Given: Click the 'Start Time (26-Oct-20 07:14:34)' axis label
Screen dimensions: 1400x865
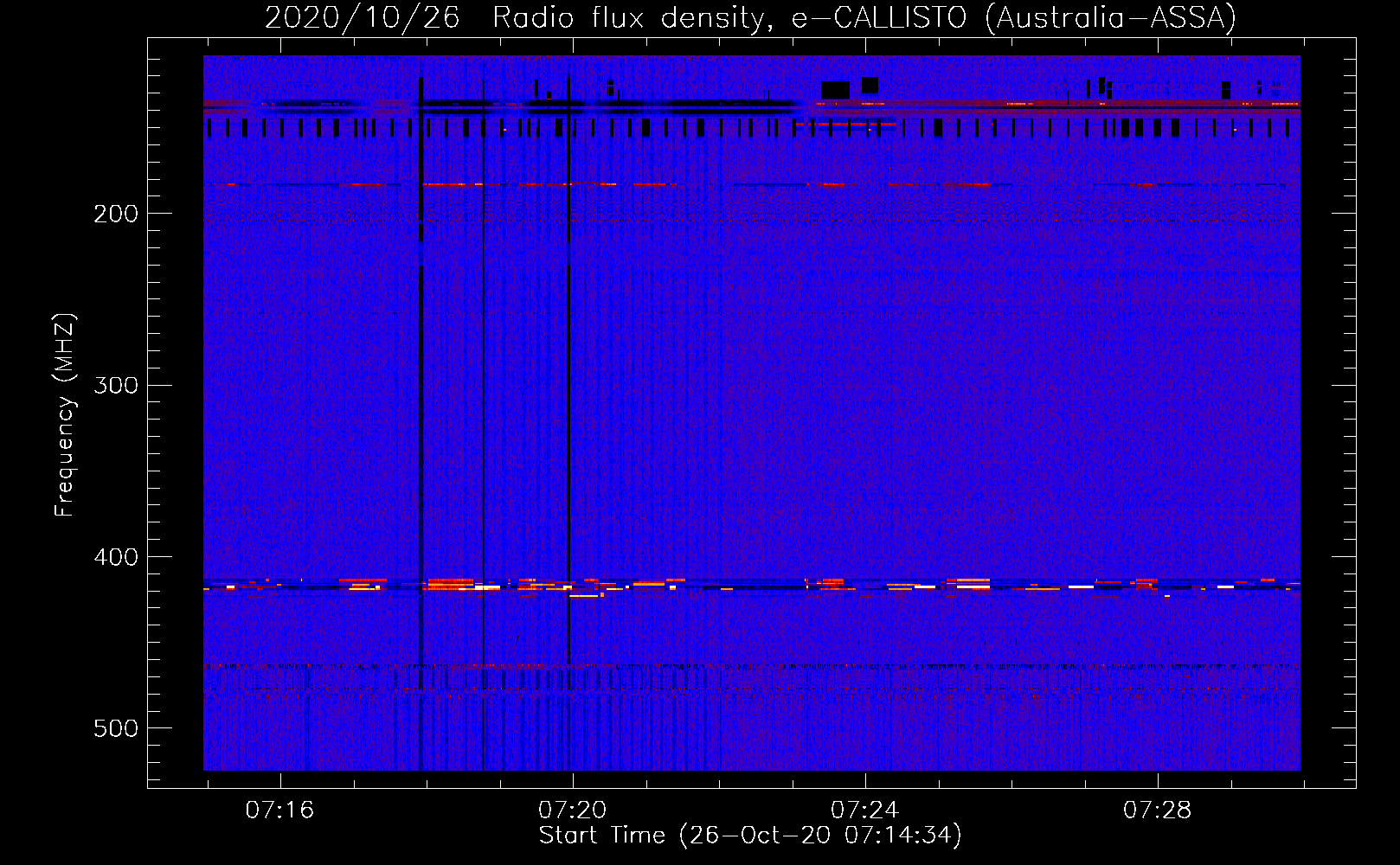Looking at the screenshot, I should pos(750,836).
